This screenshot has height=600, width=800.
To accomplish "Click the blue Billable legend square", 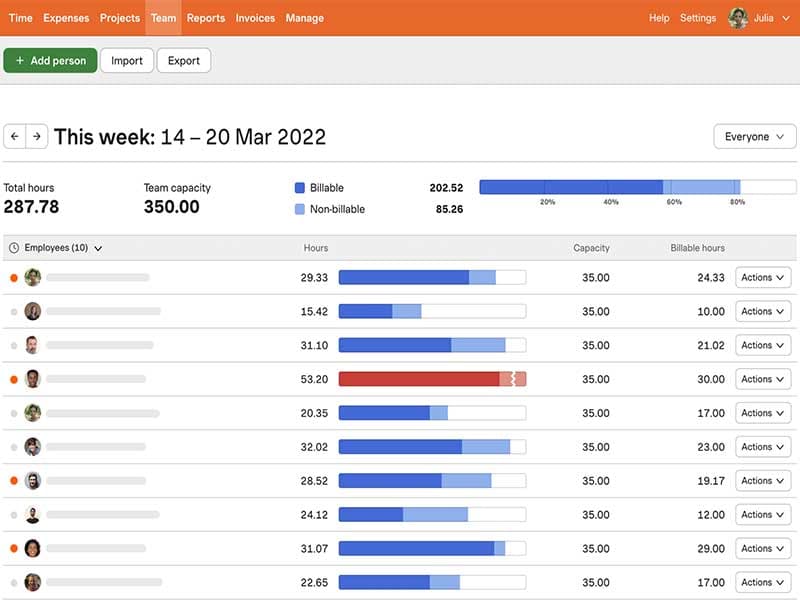I will (x=300, y=188).
